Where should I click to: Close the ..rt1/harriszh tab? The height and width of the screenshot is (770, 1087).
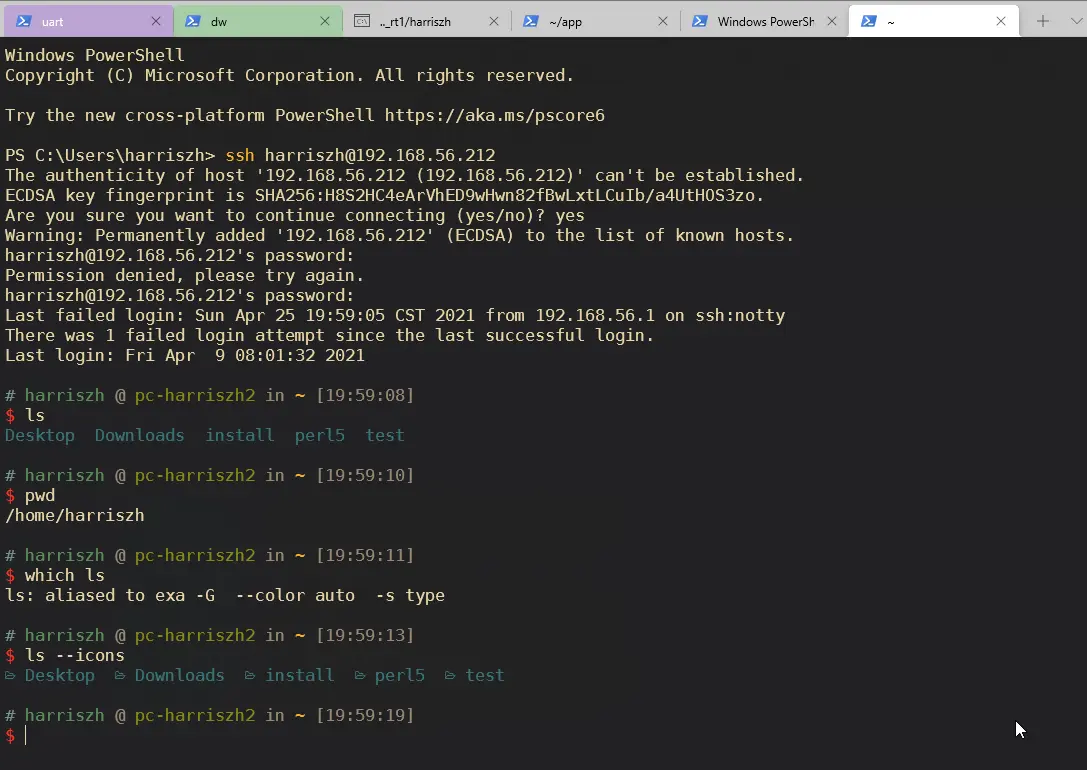tap(494, 21)
